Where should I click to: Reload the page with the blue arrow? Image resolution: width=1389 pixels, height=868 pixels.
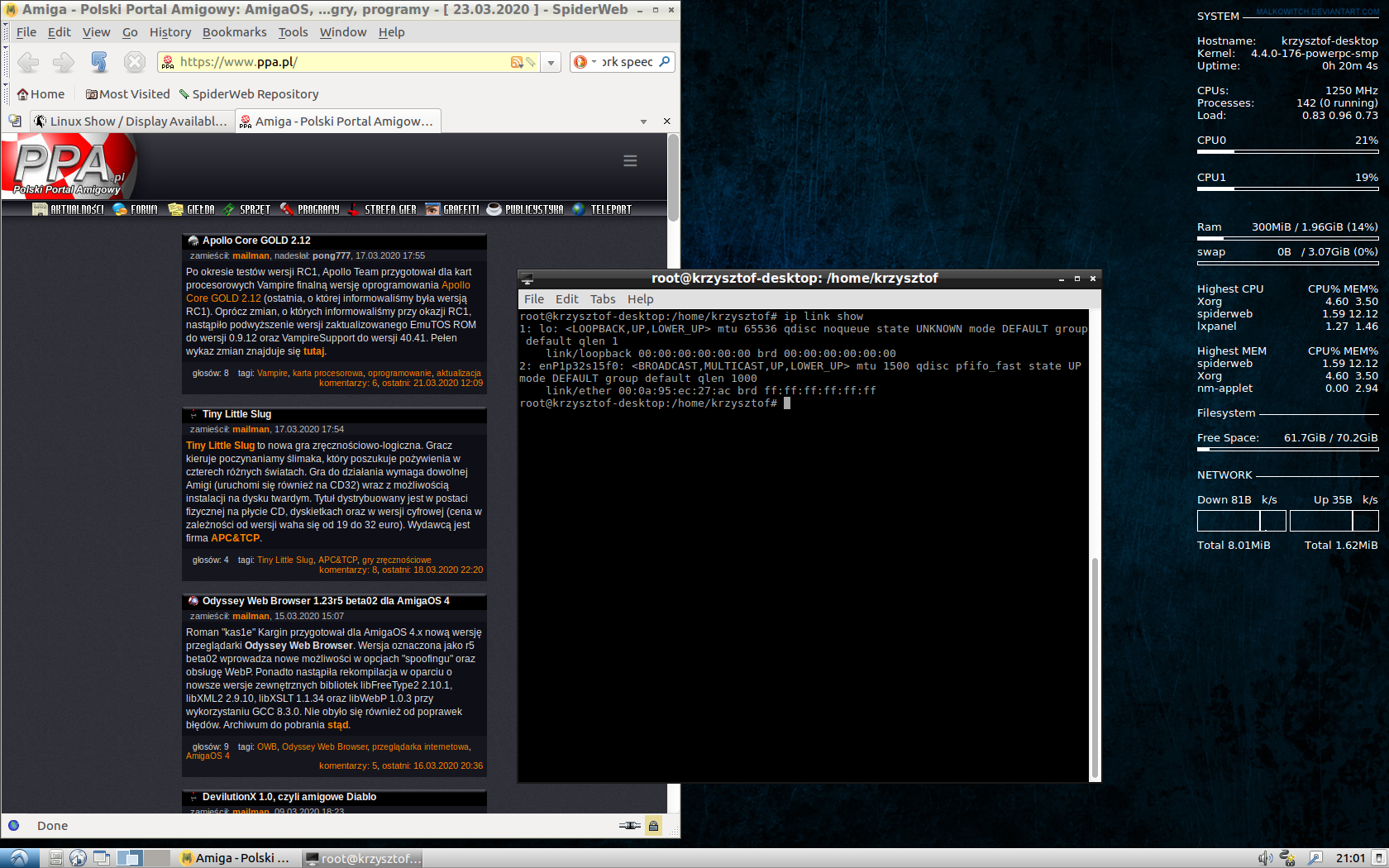(99, 62)
